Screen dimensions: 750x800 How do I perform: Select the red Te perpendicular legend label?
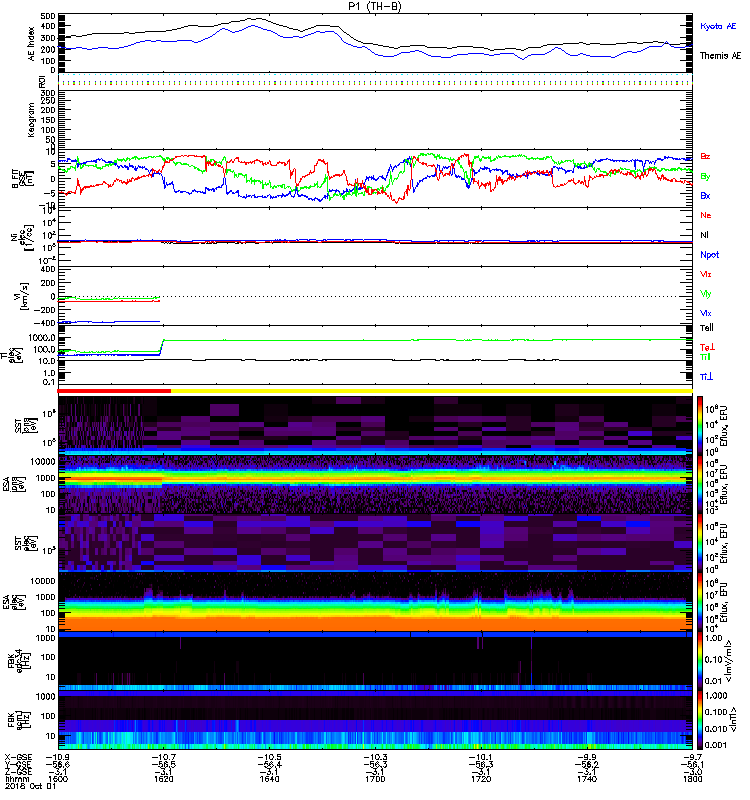[707, 347]
